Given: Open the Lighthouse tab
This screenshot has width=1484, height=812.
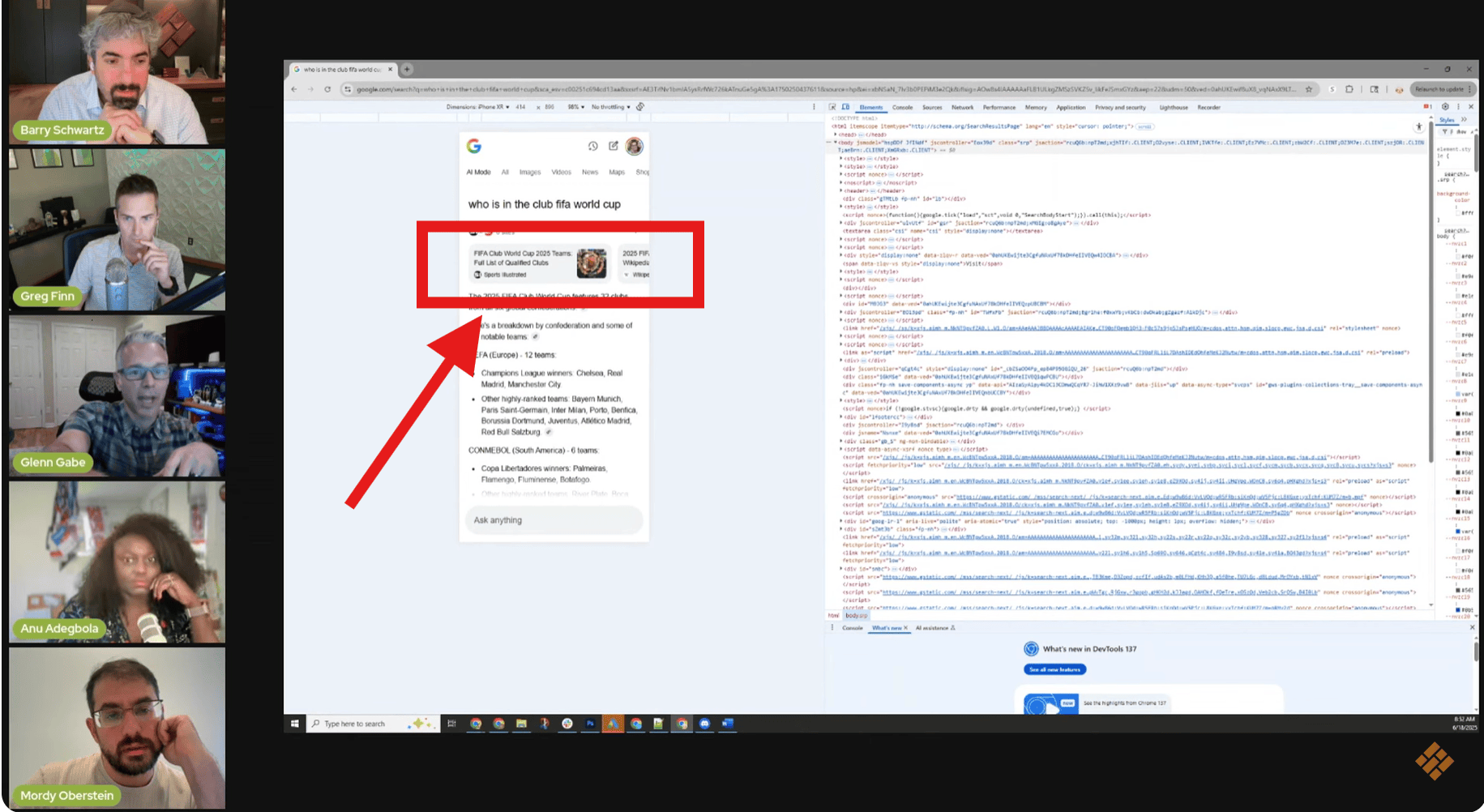Looking at the screenshot, I should [x=1174, y=107].
